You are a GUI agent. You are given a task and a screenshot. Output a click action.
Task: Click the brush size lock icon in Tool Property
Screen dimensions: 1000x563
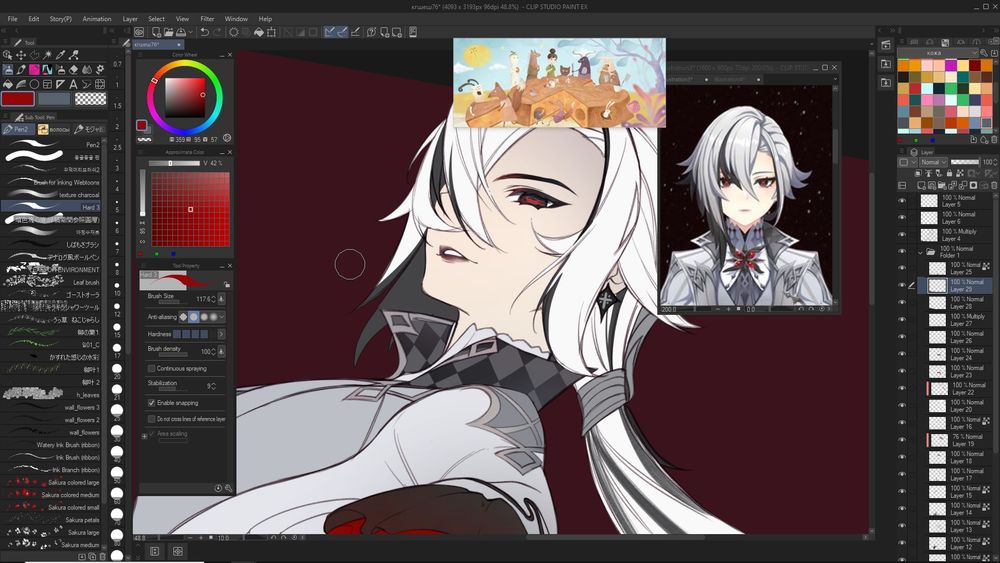226,284
